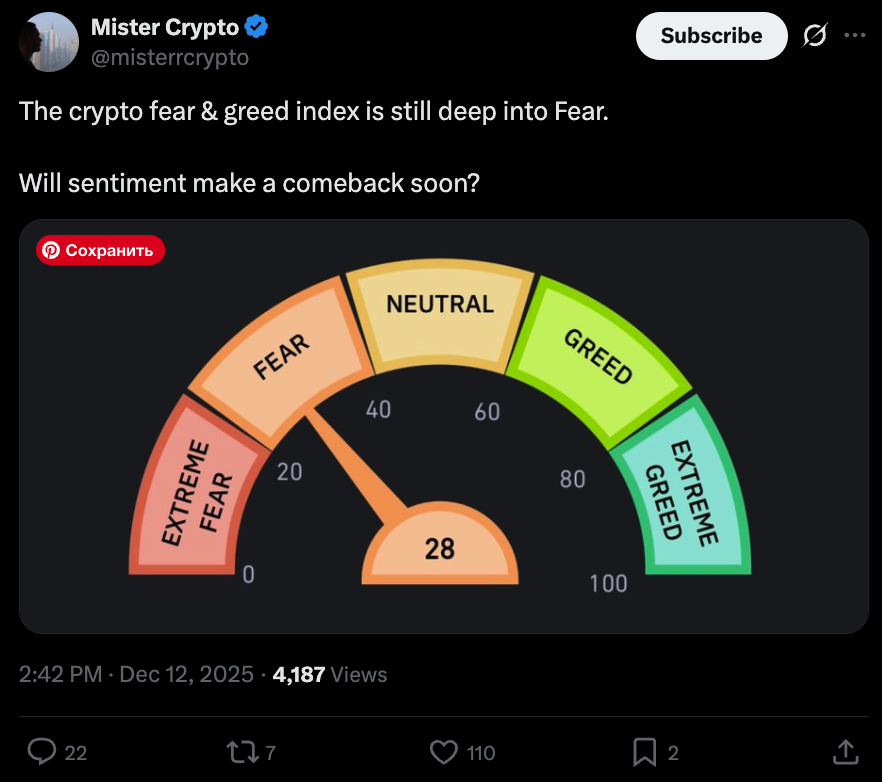Click the blue verified badge

[x=257, y=28]
